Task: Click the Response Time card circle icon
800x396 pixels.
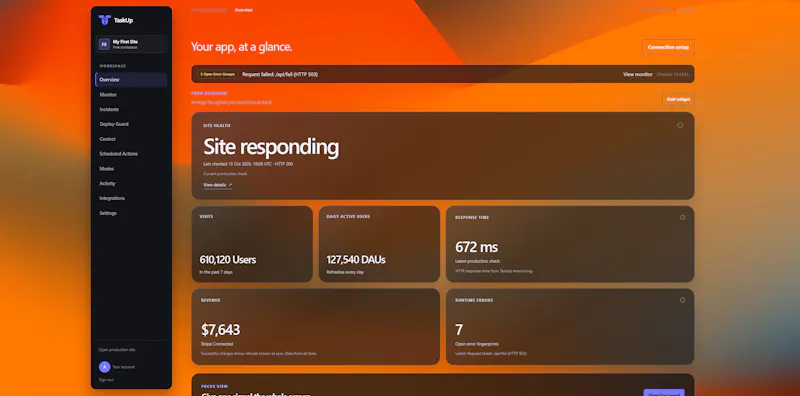Action: 683,217
